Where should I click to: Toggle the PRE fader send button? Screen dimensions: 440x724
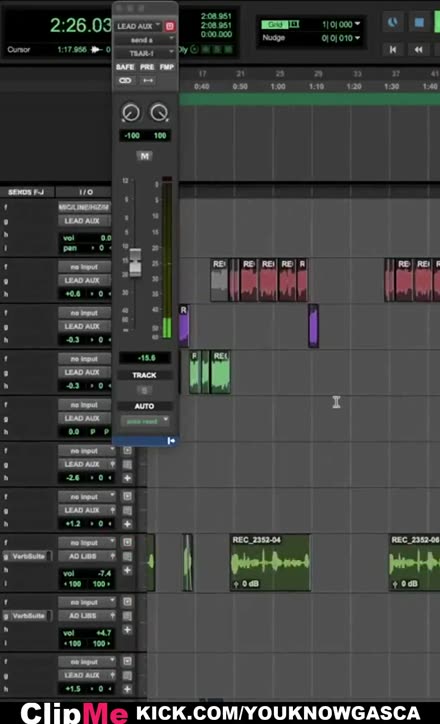point(147,67)
